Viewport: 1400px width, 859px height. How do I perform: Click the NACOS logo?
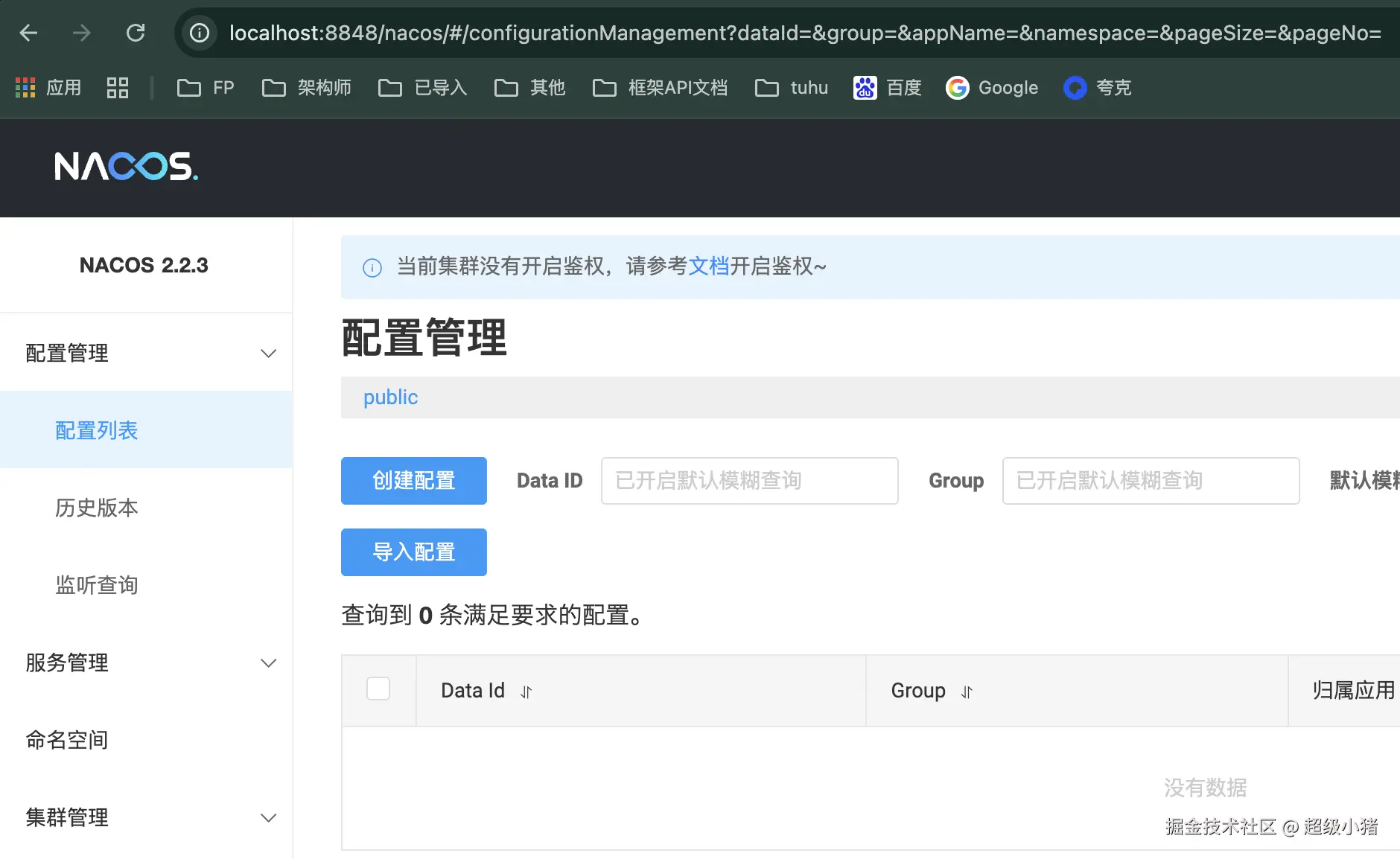tap(127, 167)
